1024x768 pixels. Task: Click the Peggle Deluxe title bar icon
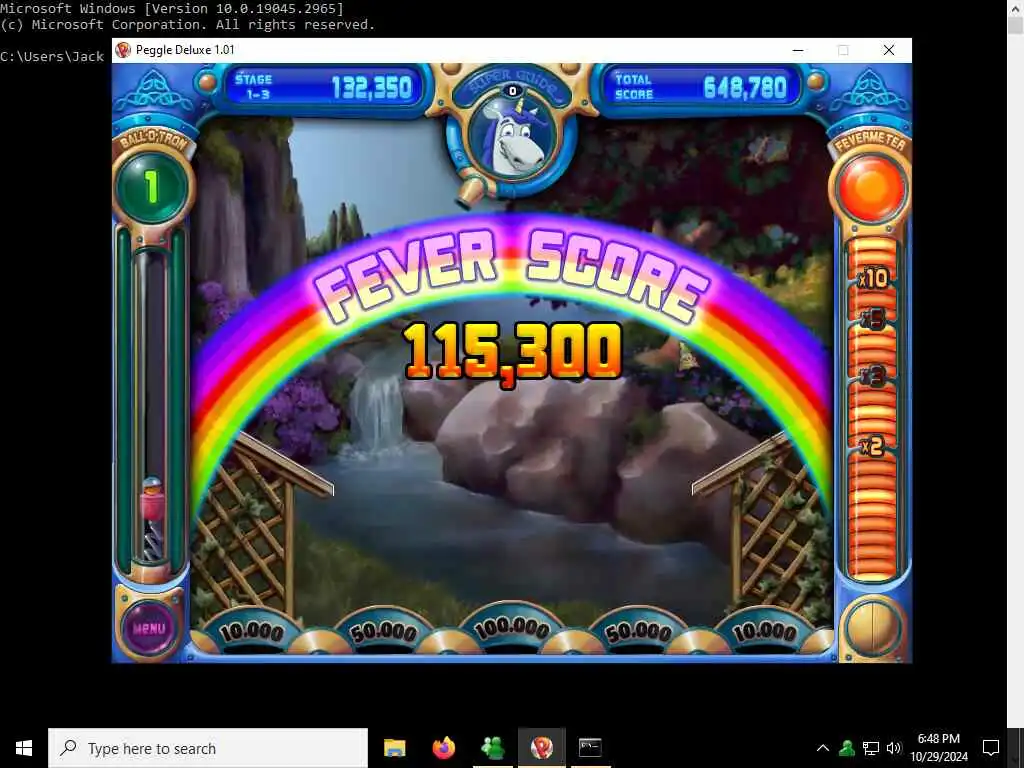pos(123,50)
